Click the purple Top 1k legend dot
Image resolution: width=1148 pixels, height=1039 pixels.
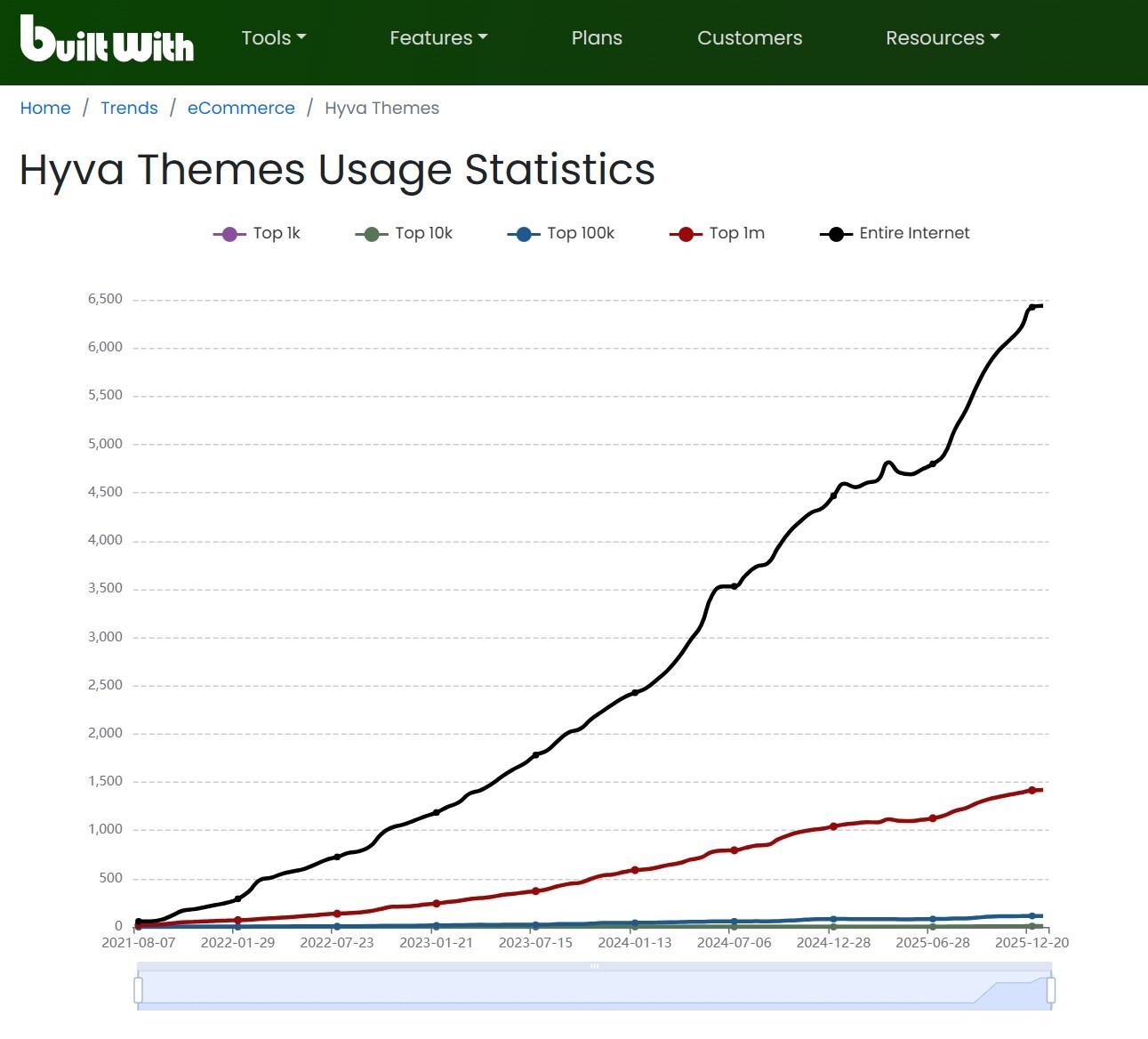point(229,233)
